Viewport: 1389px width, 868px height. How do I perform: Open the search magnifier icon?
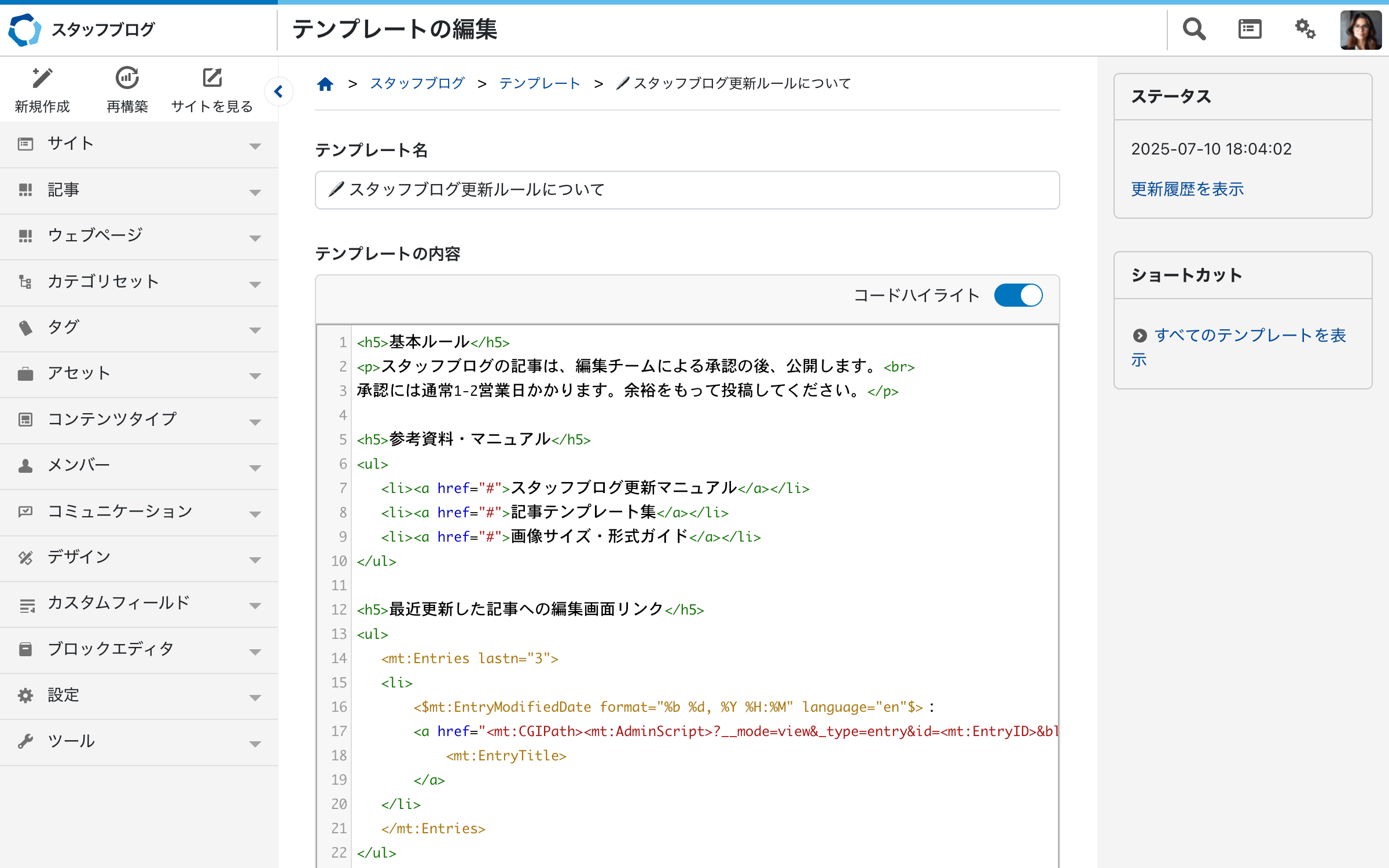pyautogui.click(x=1193, y=29)
